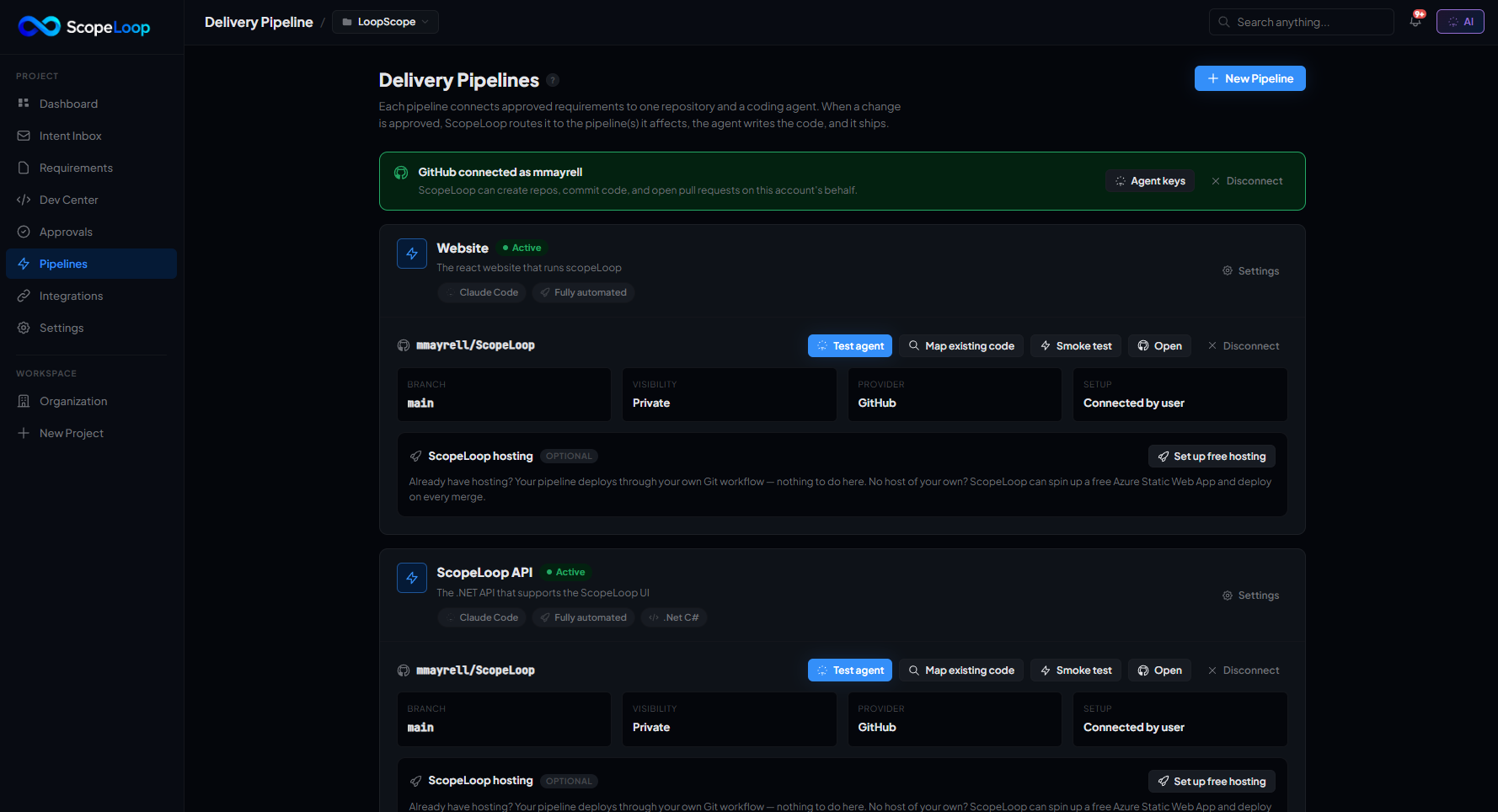1498x812 pixels.
Task: Open the ScopeLoop API pipeline repository
Action: [x=1159, y=670]
